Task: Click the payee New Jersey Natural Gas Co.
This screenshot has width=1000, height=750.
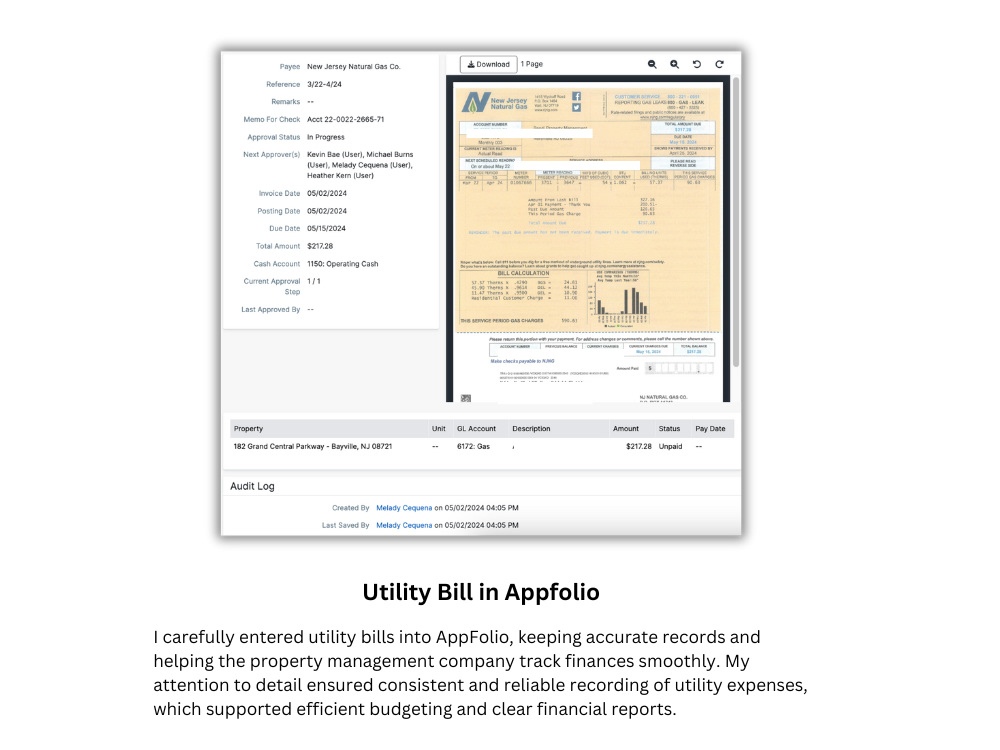Action: click(353, 66)
